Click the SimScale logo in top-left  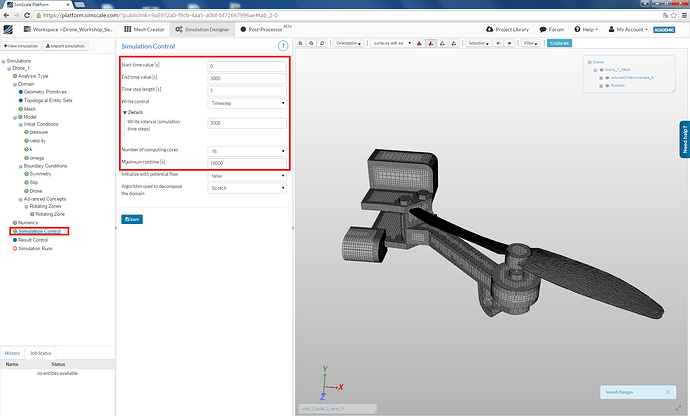(10, 30)
